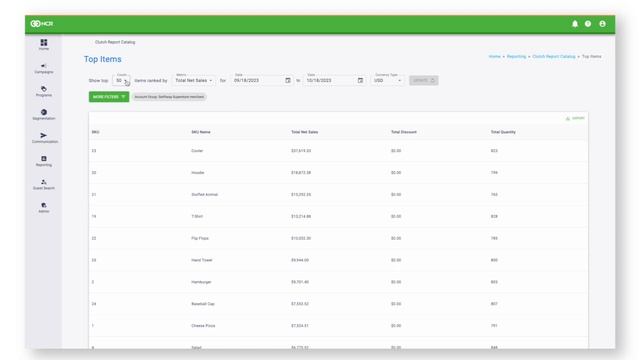
Task: Click the Top Items page heading
Action: pos(103,59)
